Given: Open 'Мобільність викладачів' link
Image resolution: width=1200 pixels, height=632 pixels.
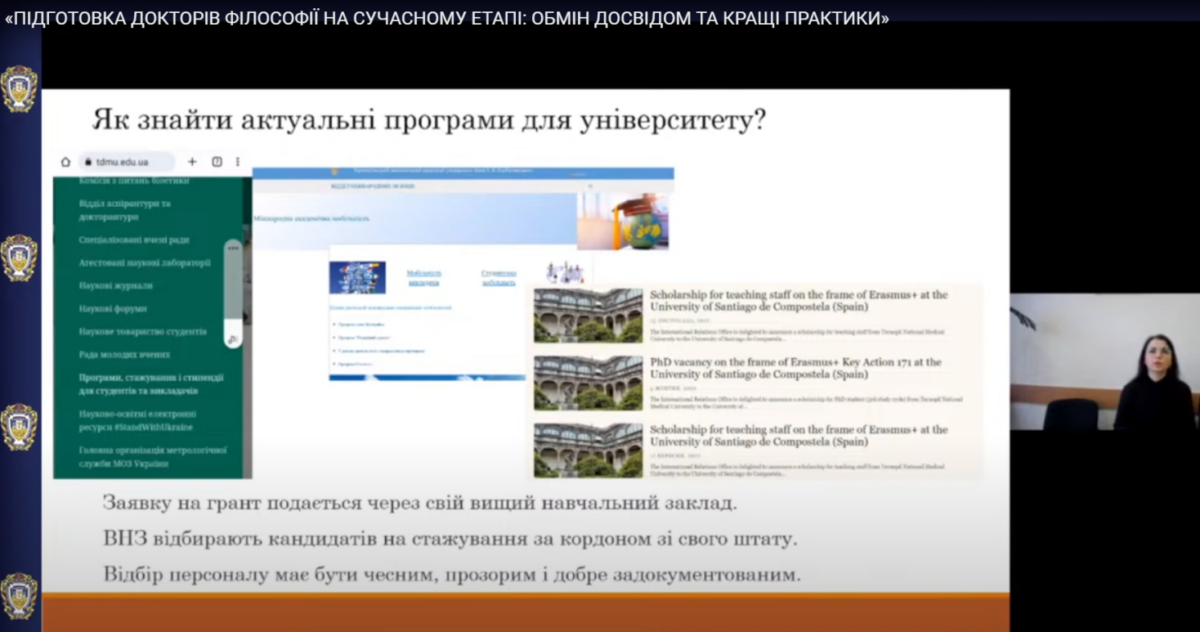Looking at the screenshot, I should (x=423, y=277).
